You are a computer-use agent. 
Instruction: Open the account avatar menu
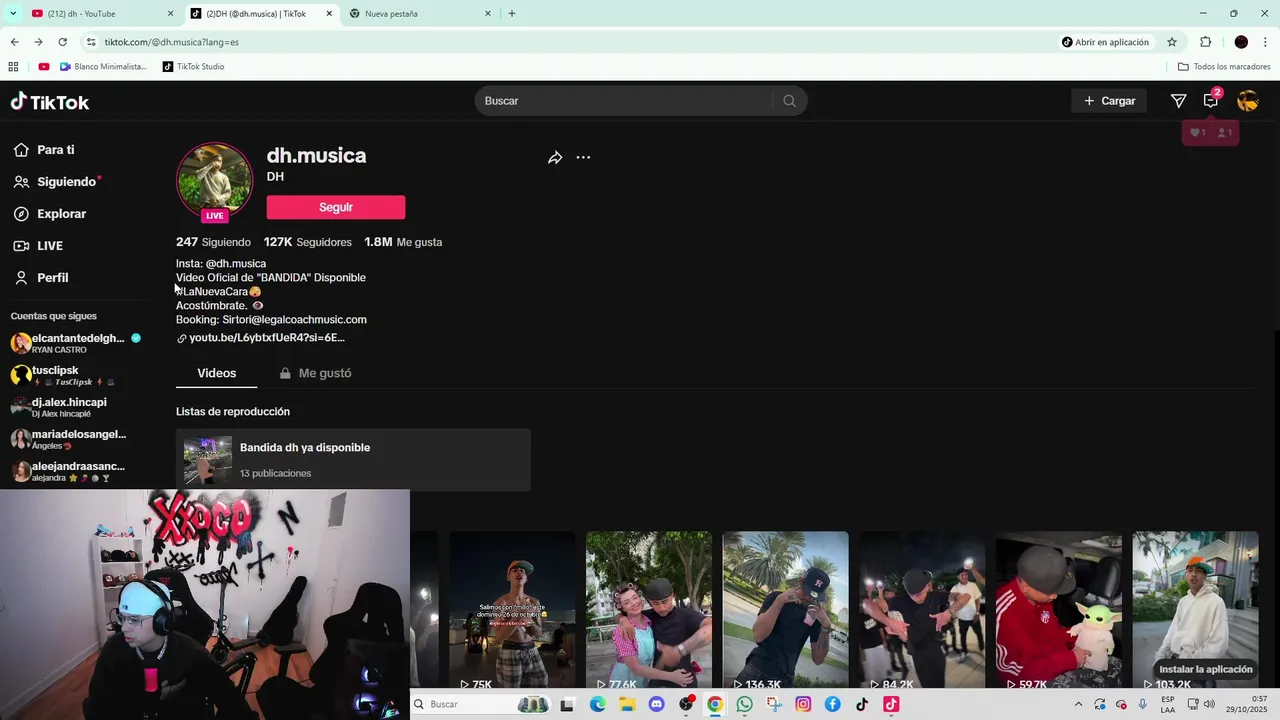pyautogui.click(x=1247, y=101)
